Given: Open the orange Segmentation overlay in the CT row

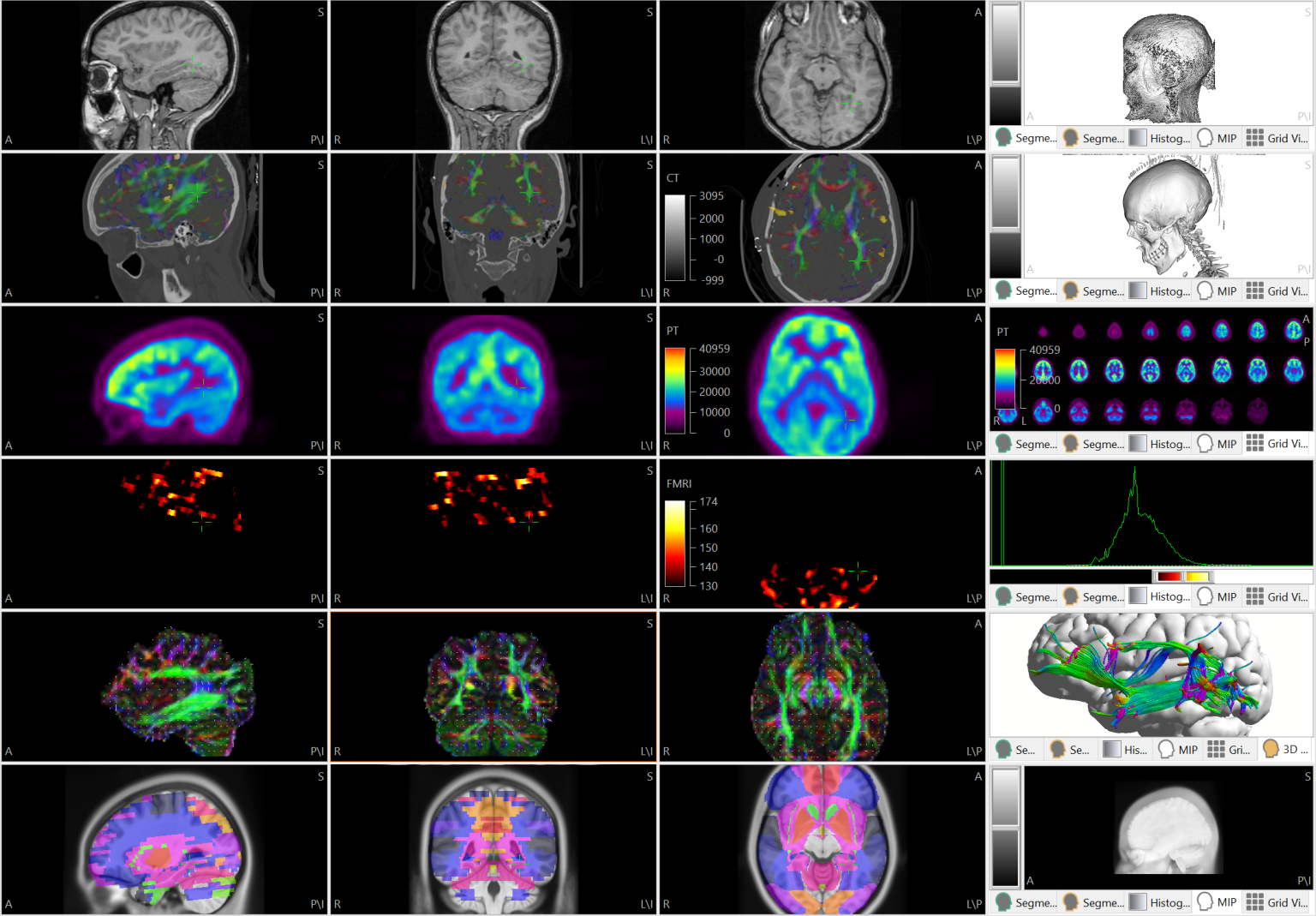Looking at the screenshot, I should (x=1071, y=290).
